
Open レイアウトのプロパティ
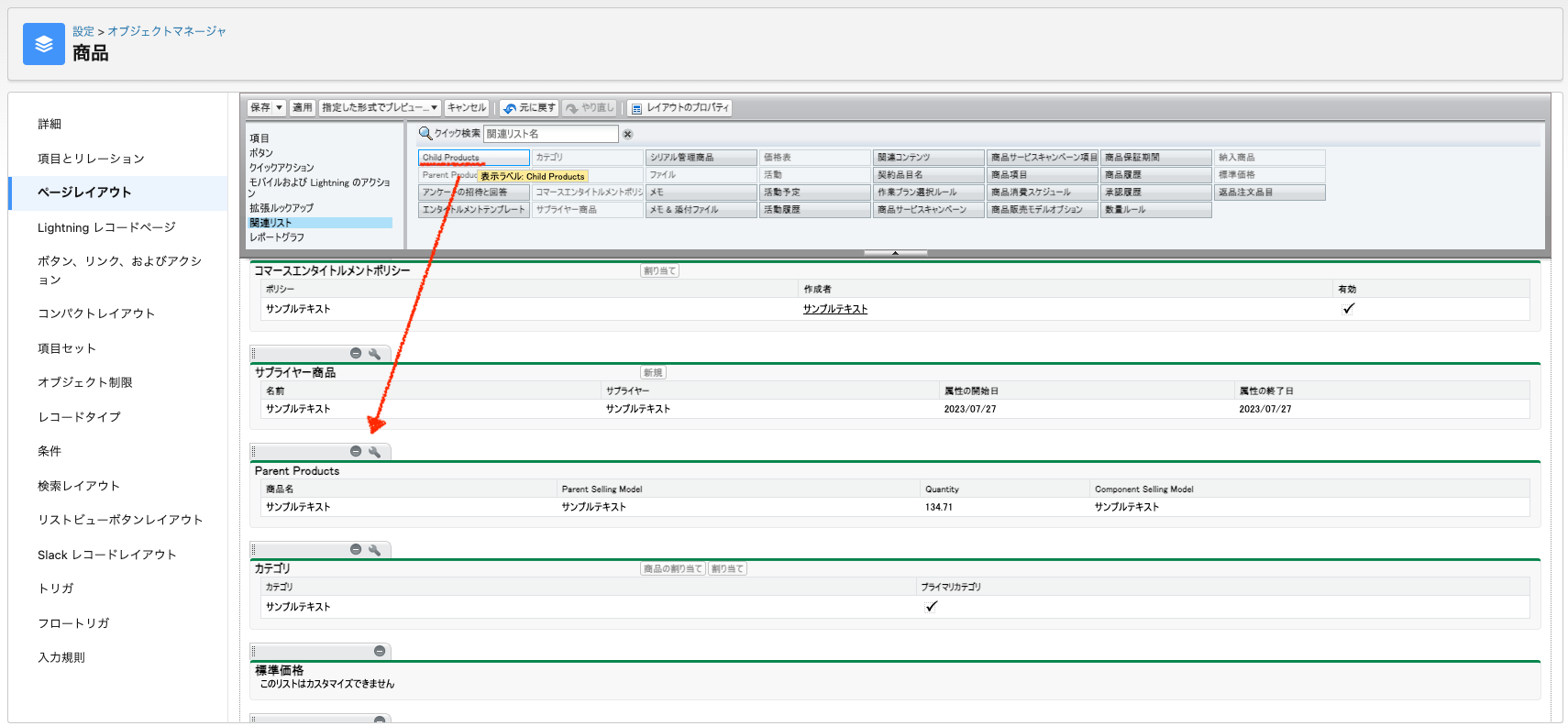[679, 108]
